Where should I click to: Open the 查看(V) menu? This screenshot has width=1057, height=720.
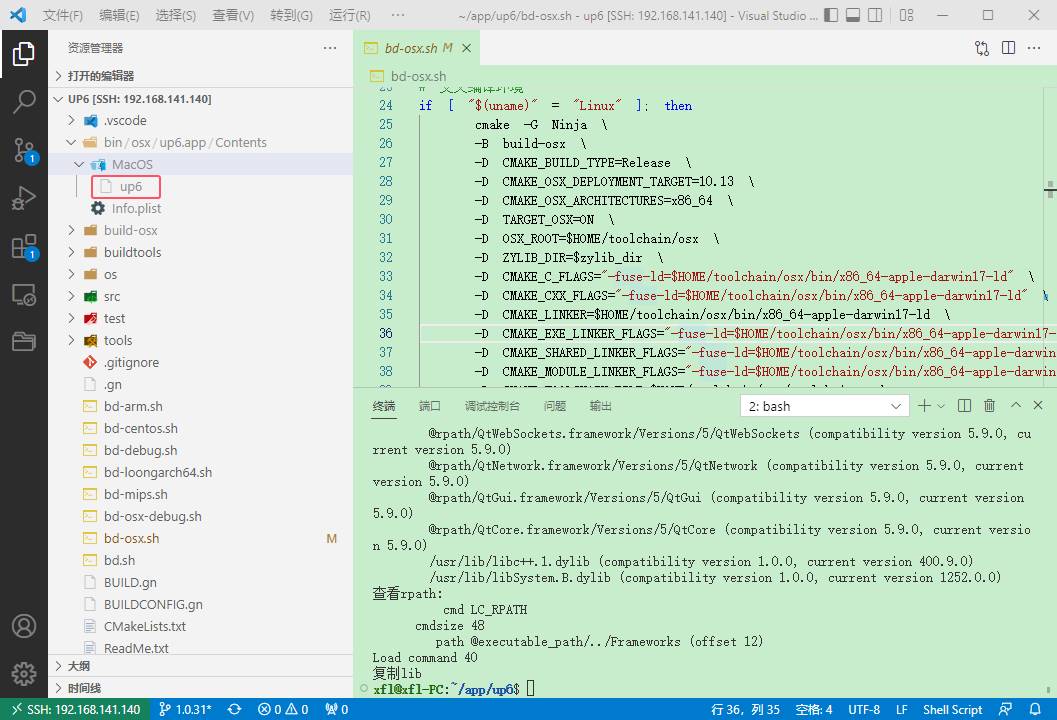233,15
